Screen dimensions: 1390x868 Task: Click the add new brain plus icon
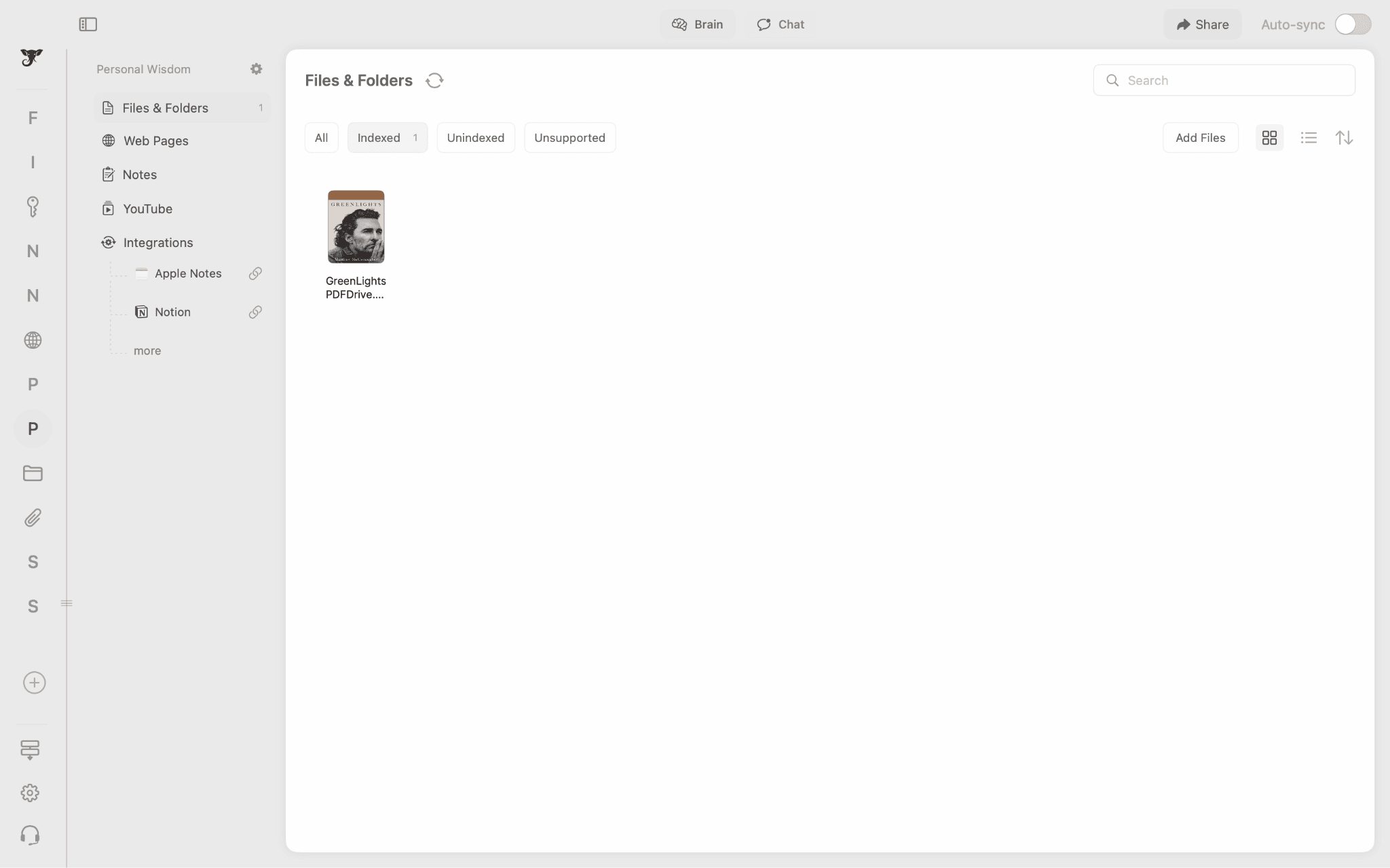(x=34, y=683)
